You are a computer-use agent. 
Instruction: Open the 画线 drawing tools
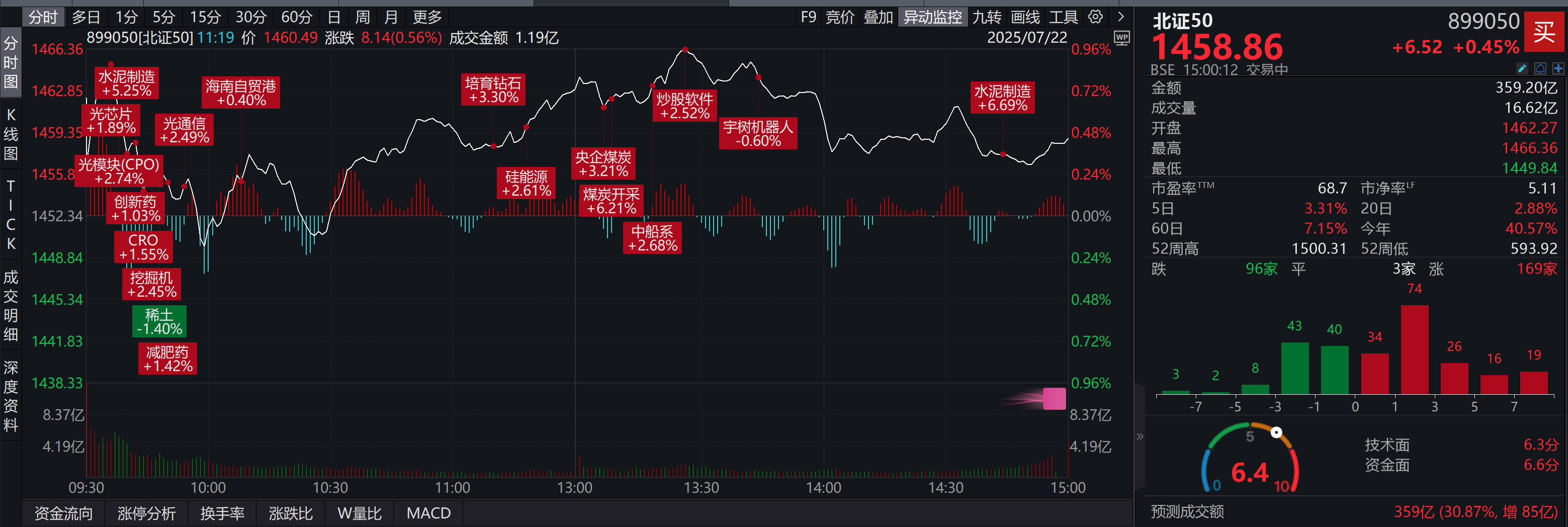[1026, 17]
